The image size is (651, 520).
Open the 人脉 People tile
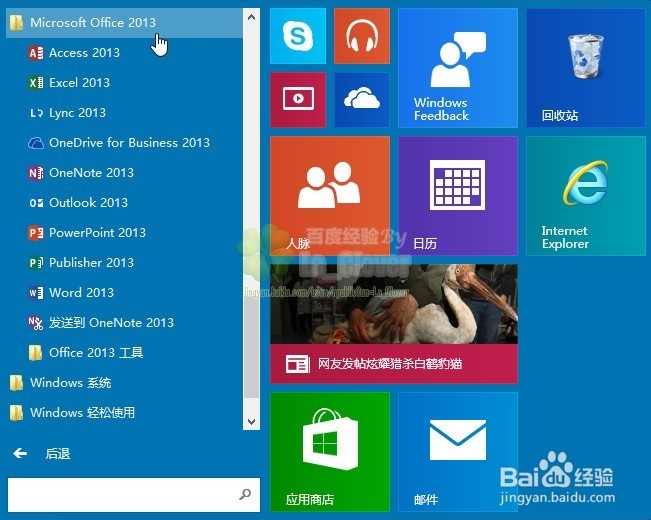pos(330,196)
